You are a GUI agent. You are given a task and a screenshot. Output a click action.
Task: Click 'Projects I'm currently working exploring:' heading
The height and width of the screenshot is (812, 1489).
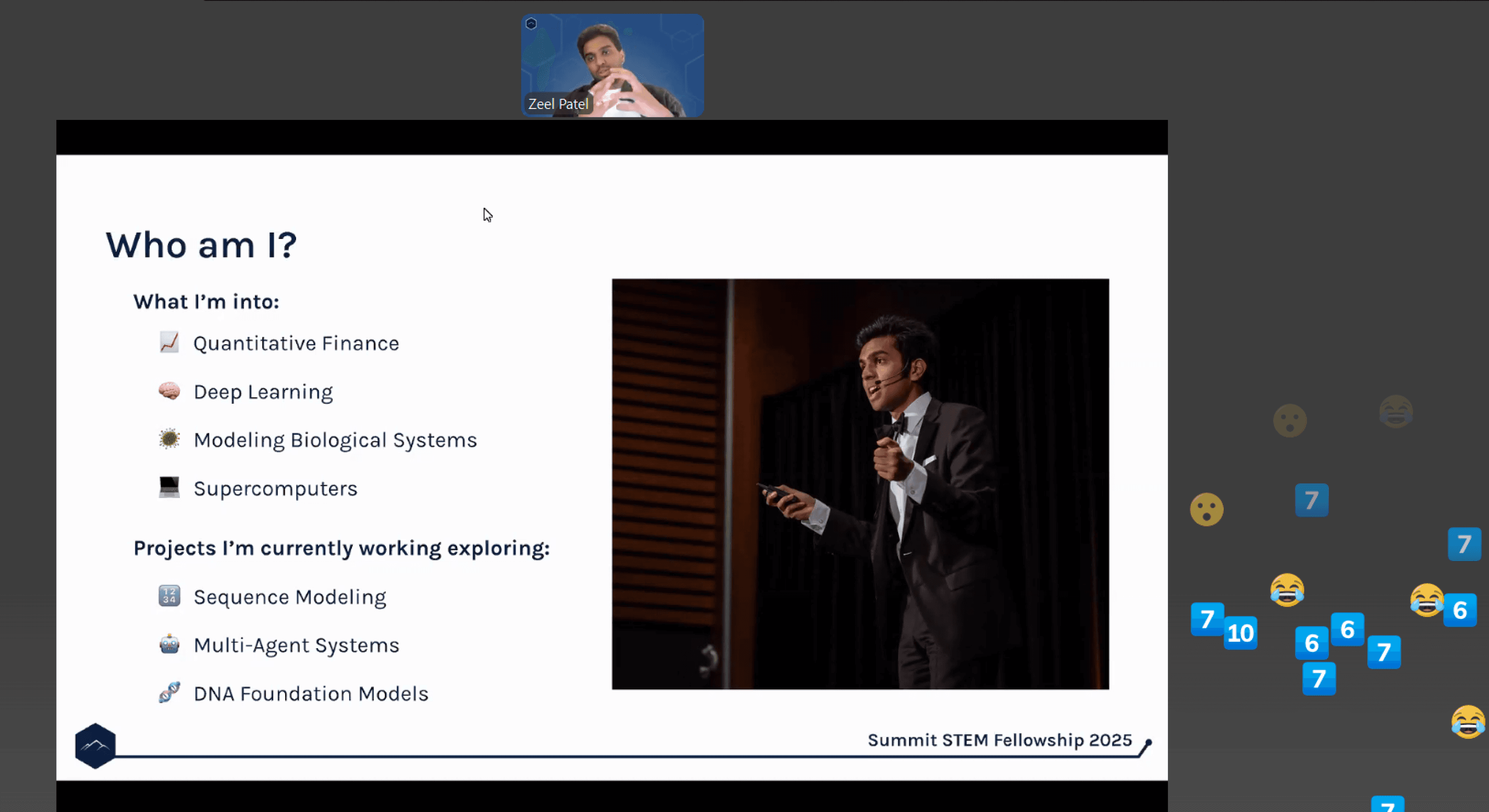point(342,548)
